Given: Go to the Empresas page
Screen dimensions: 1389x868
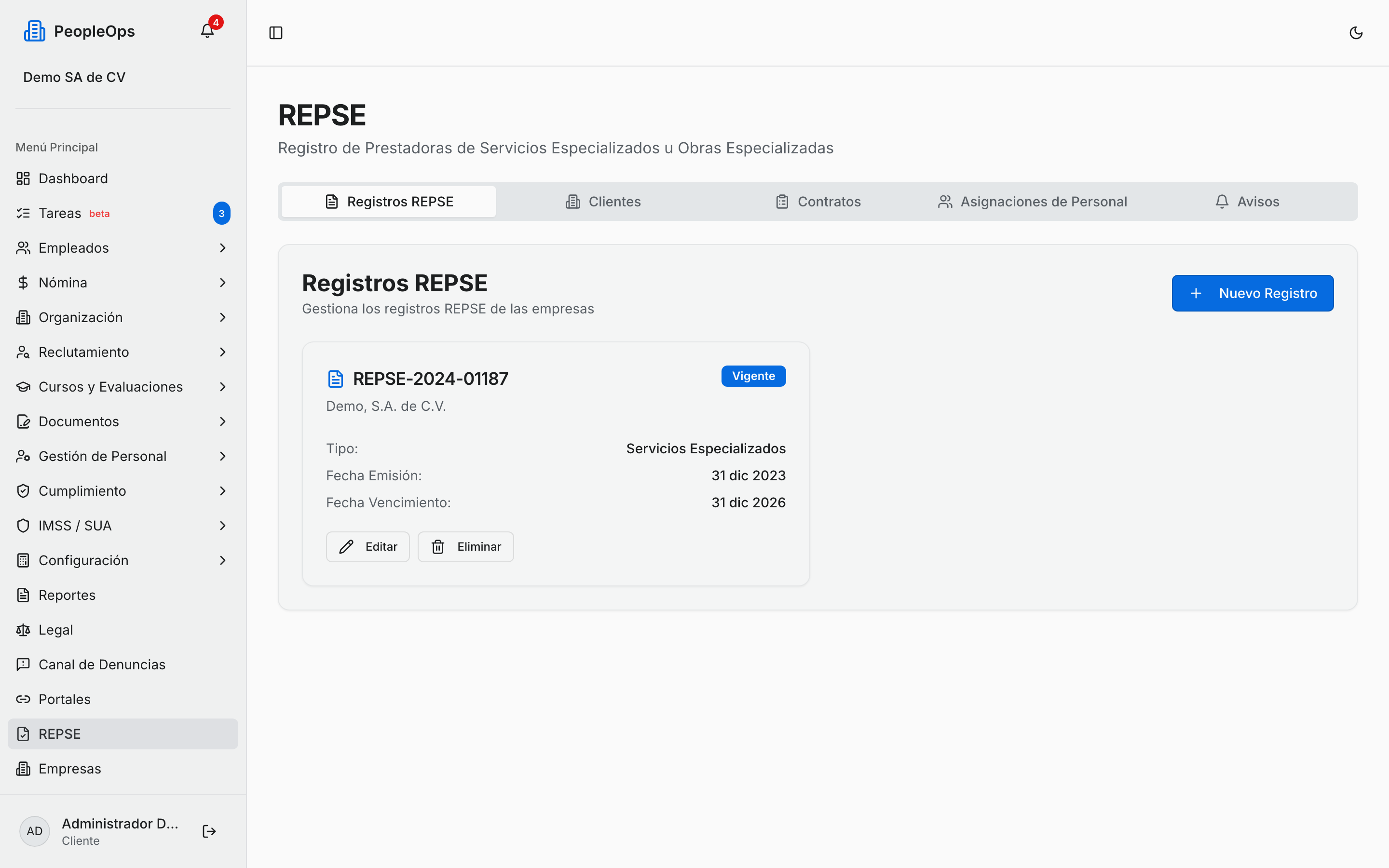Looking at the screenshot, I should (123, 769).
